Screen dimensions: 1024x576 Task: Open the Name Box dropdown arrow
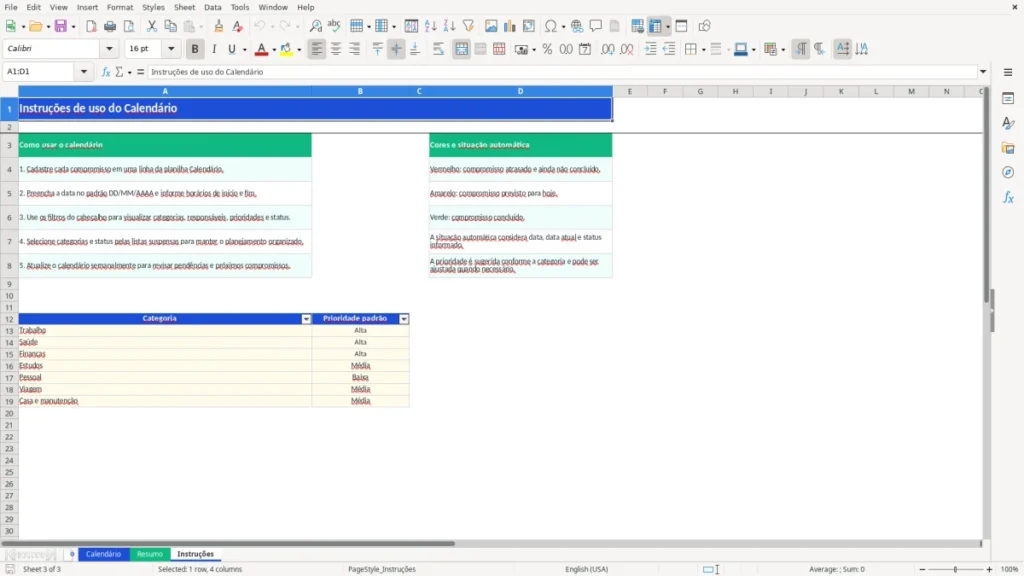pos(84,72)
